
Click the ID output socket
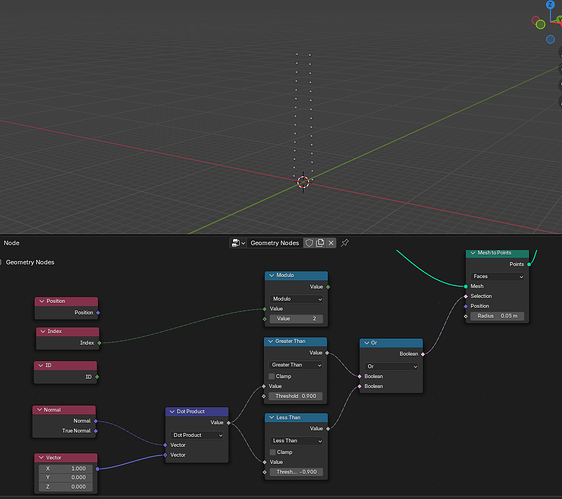coord(97,377)
